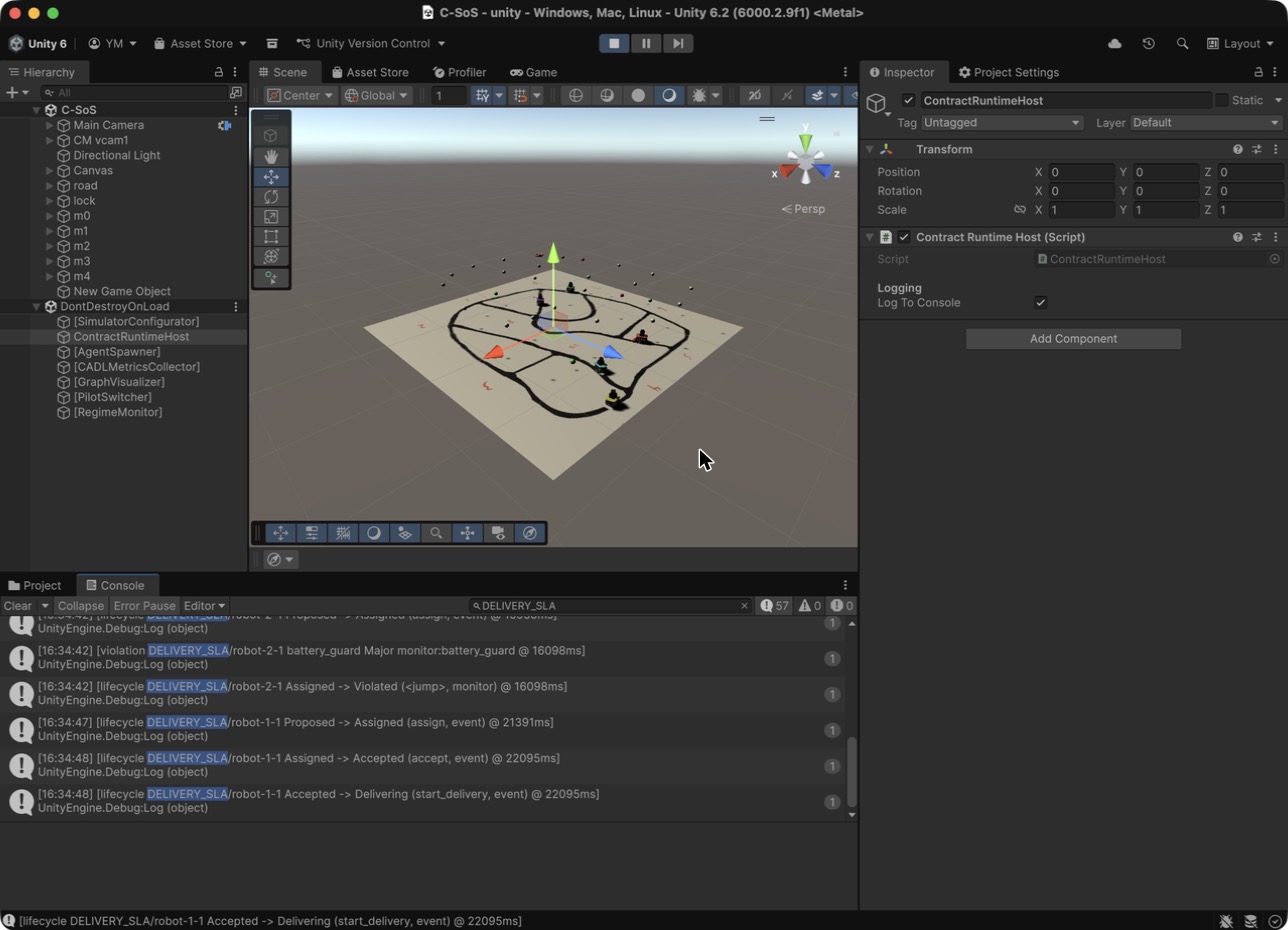This screenshot has height=930, width=1288.
Task: Open Unity cloud services icon
Action: pos(1115,44)
